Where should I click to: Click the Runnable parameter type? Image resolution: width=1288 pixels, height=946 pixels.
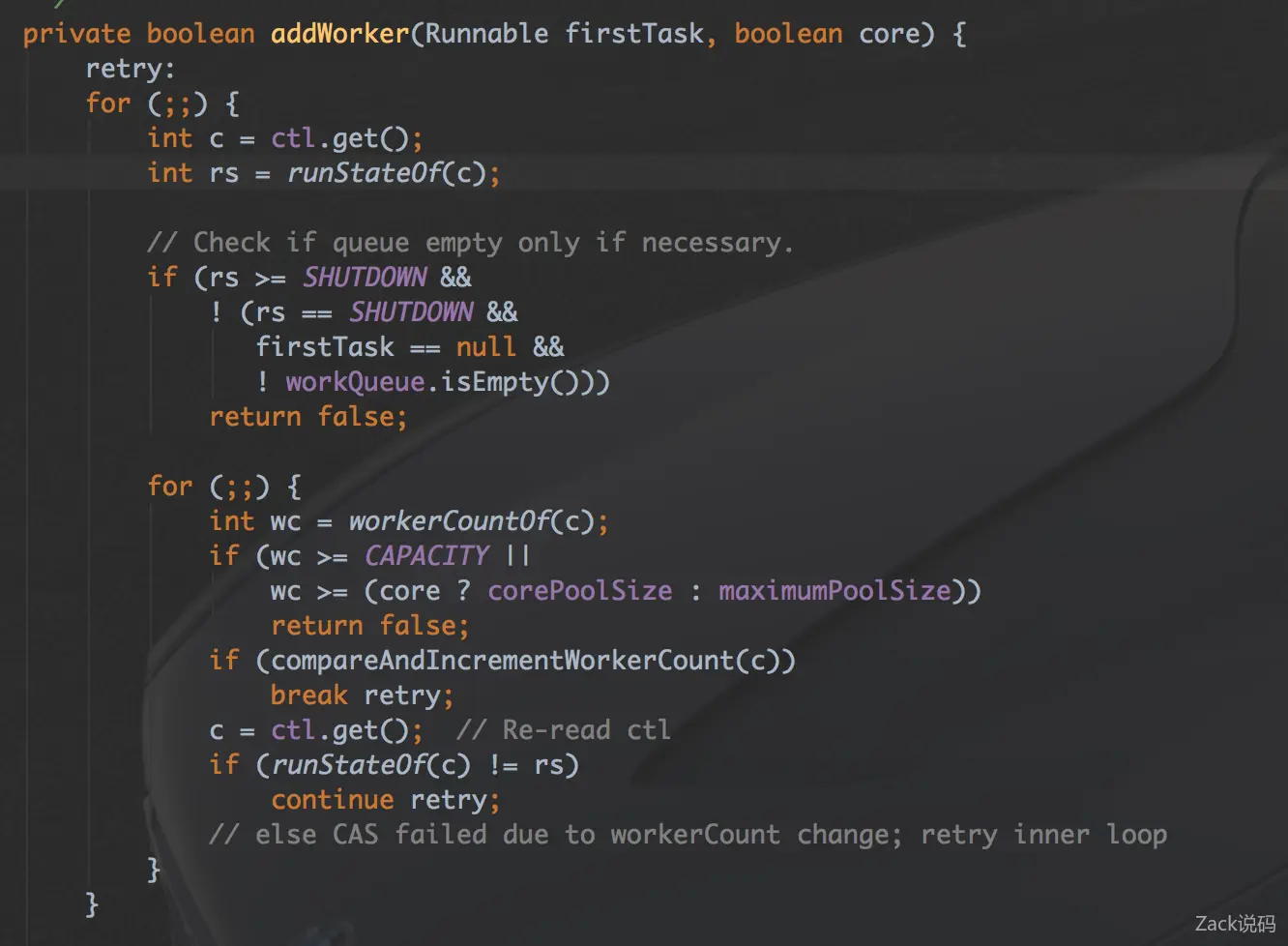point(486,34)
